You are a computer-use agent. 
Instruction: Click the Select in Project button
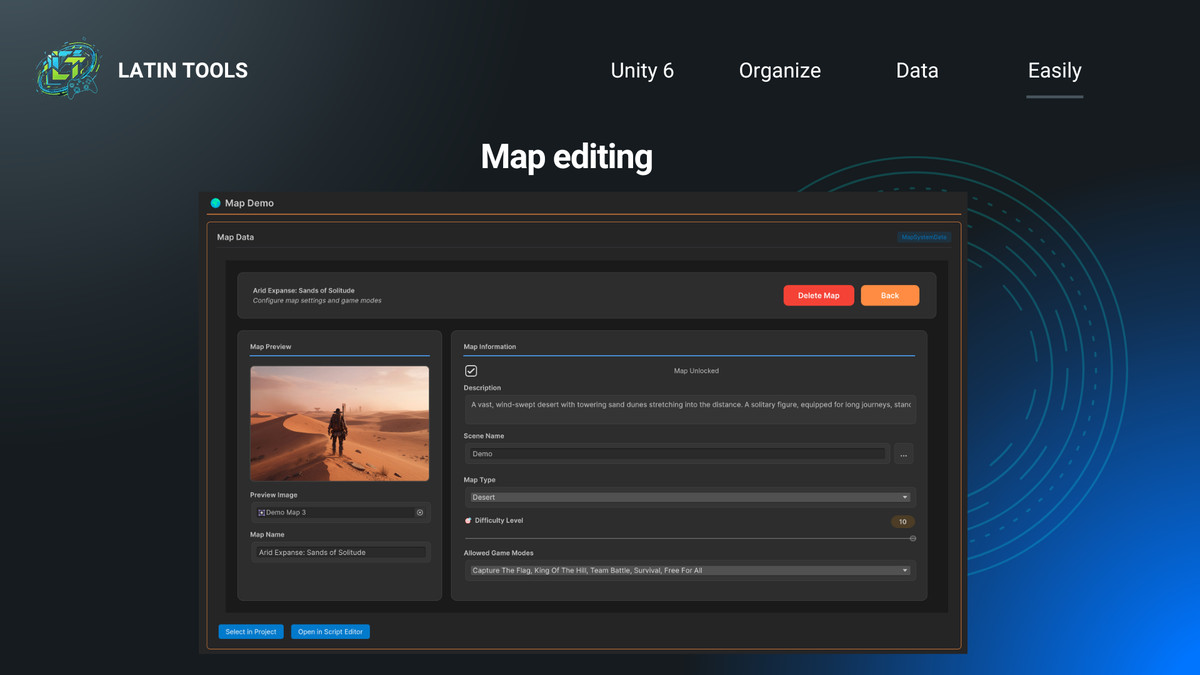[250, 631]
